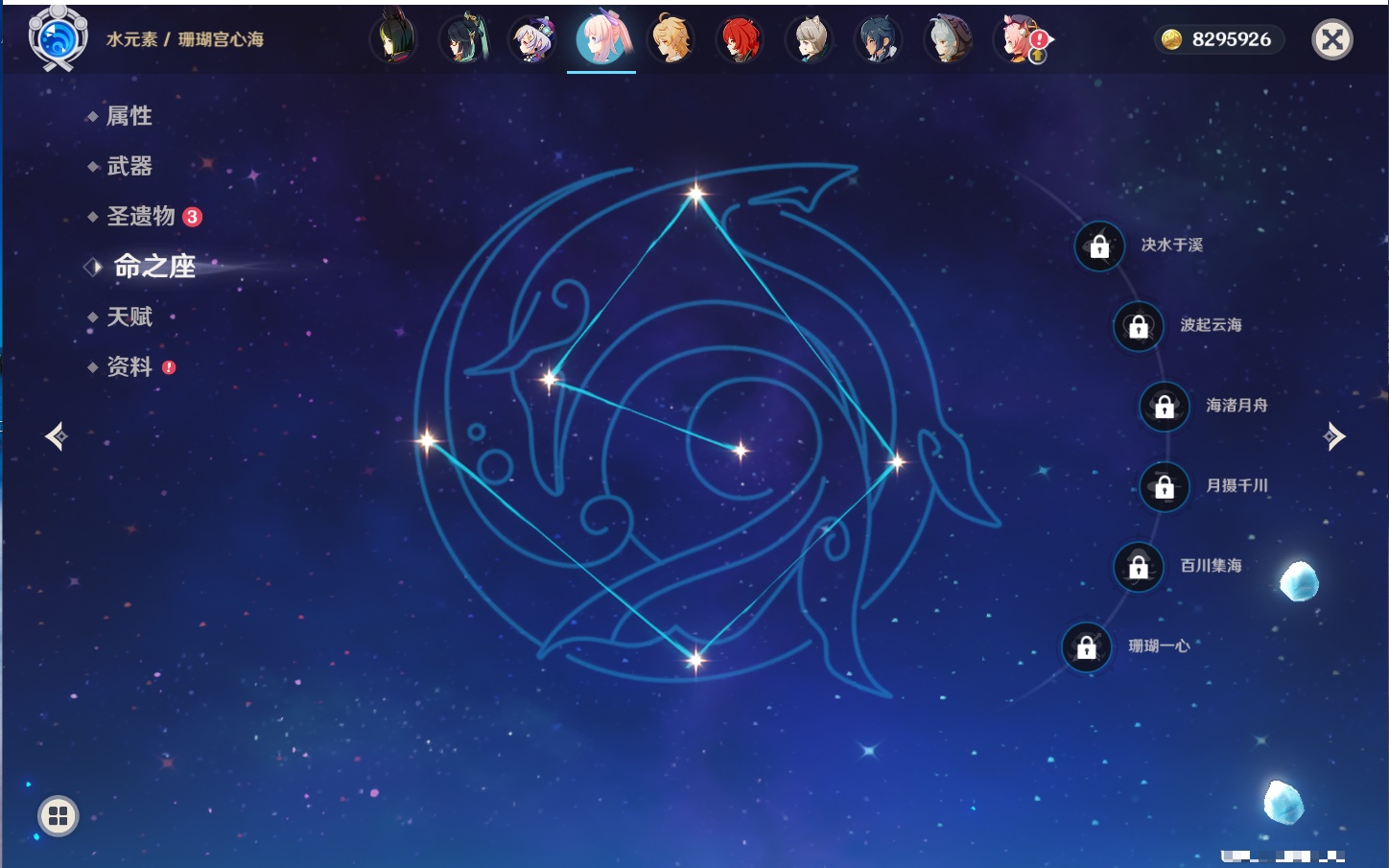Open the locked 波起云海 constellation node

point(1139,327)
